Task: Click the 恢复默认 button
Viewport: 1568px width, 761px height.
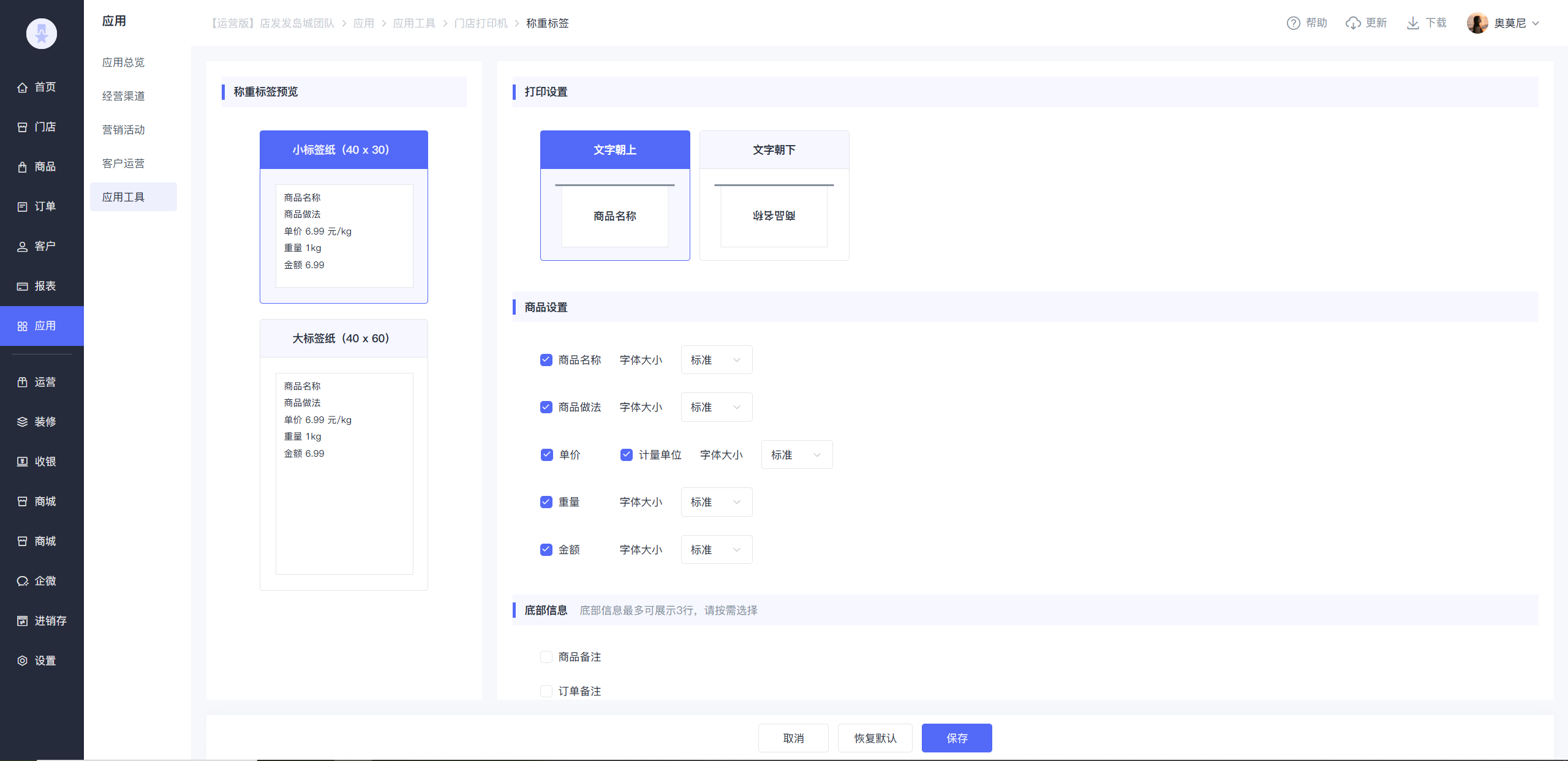Action: (875, 738)
